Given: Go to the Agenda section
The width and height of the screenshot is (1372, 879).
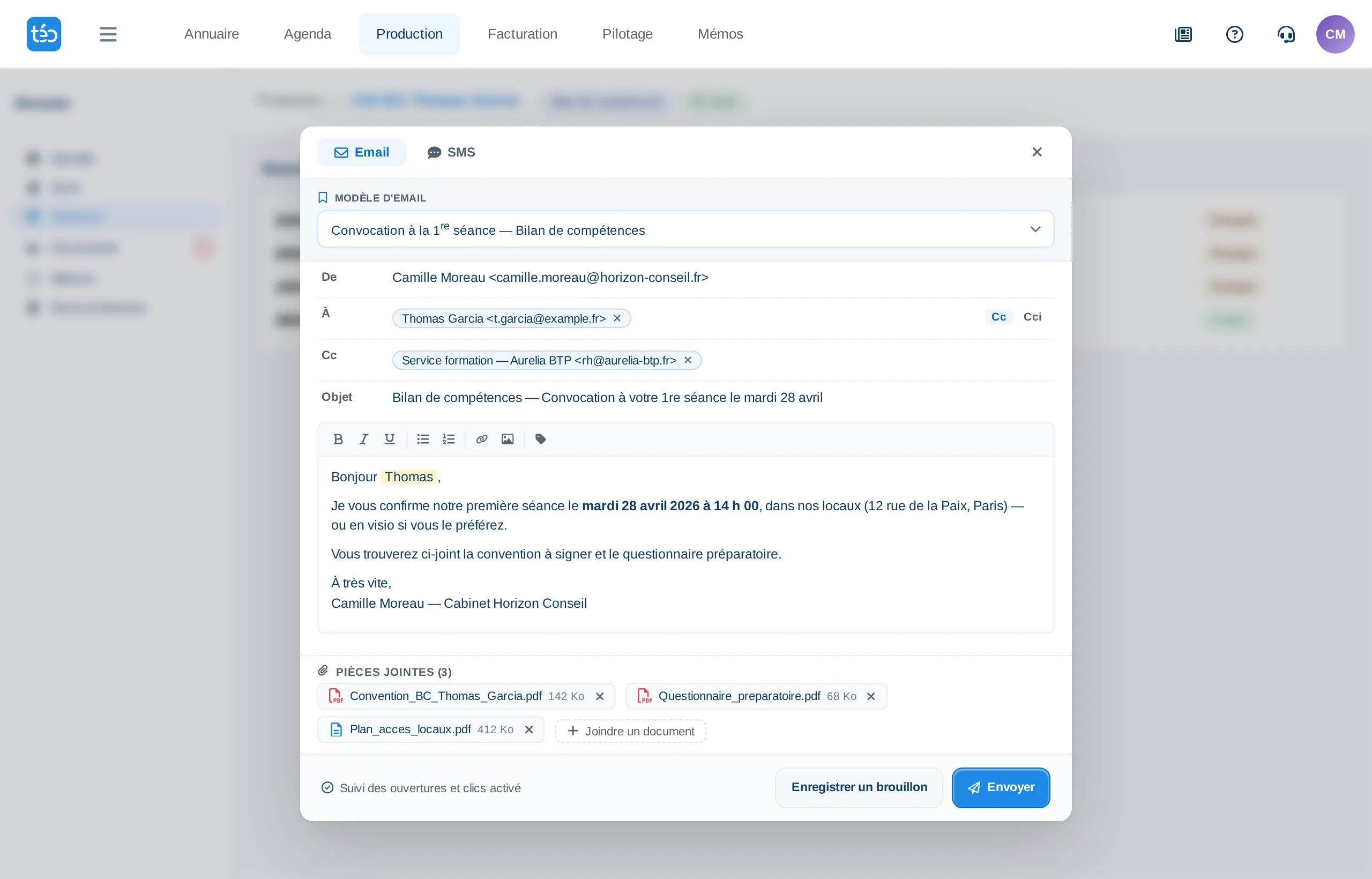Looking at the screenshot, I should (308, 34).
